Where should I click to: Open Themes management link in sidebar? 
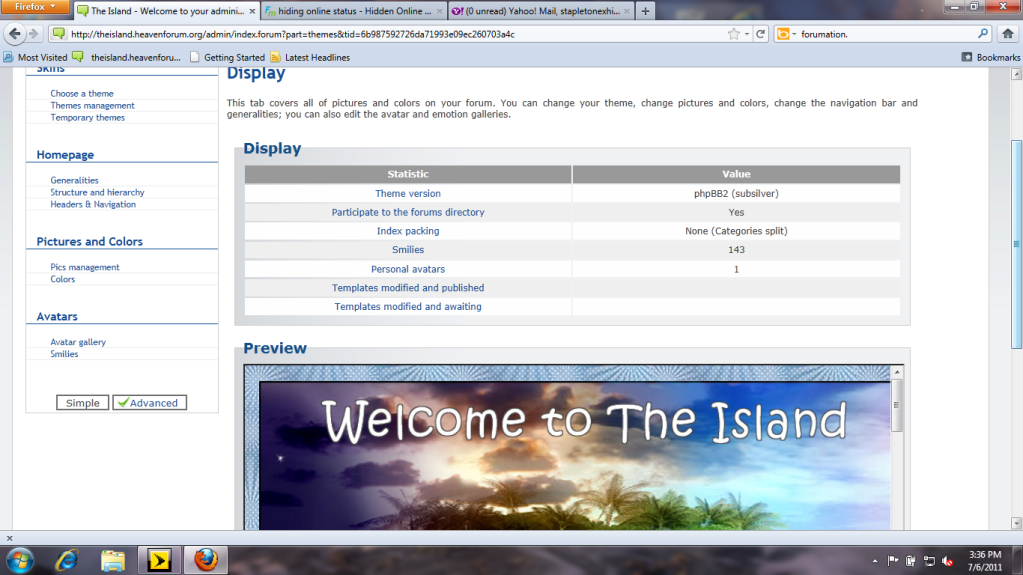coord(92,105)
